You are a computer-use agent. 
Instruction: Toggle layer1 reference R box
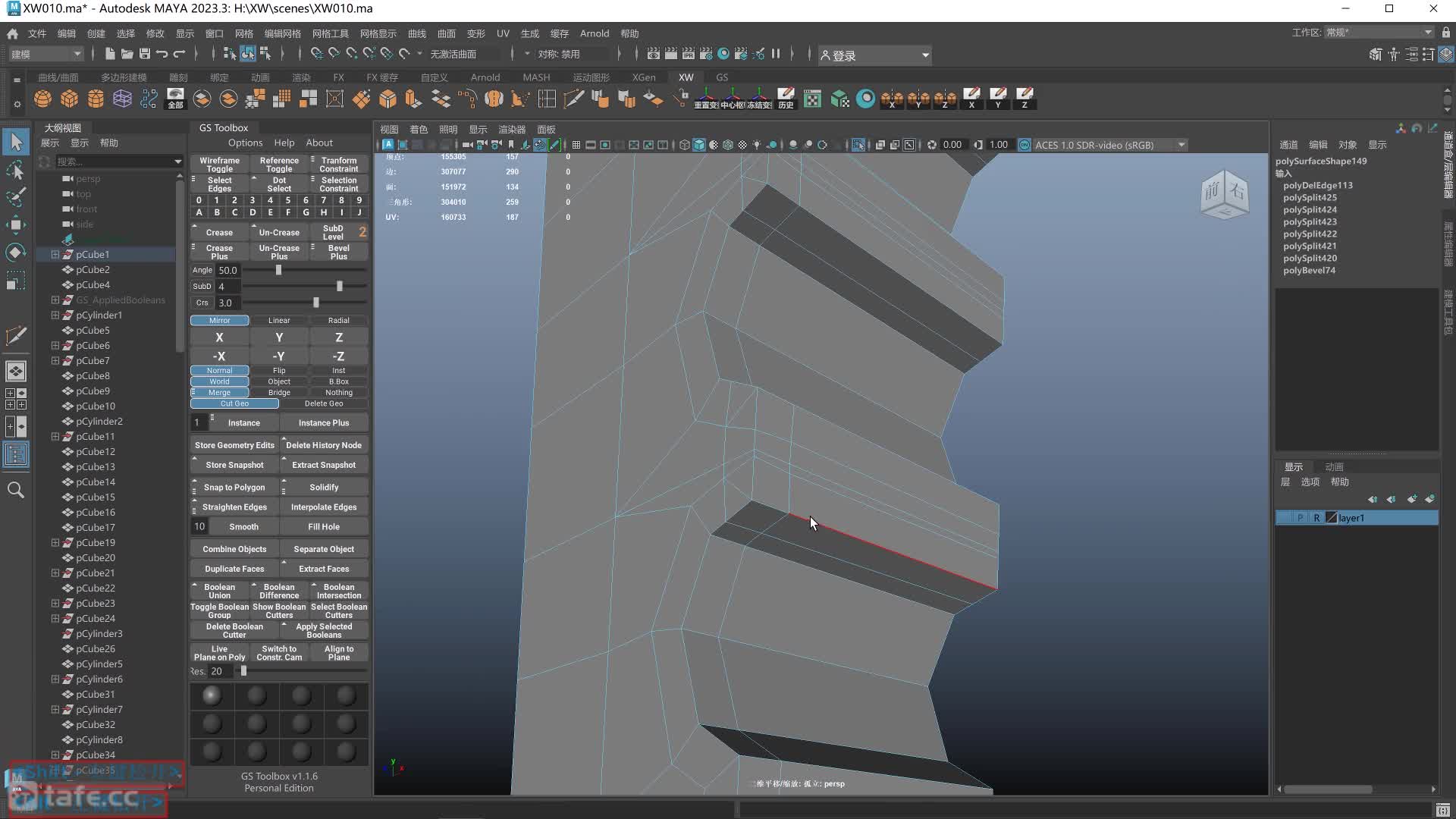click(1316, 518)
